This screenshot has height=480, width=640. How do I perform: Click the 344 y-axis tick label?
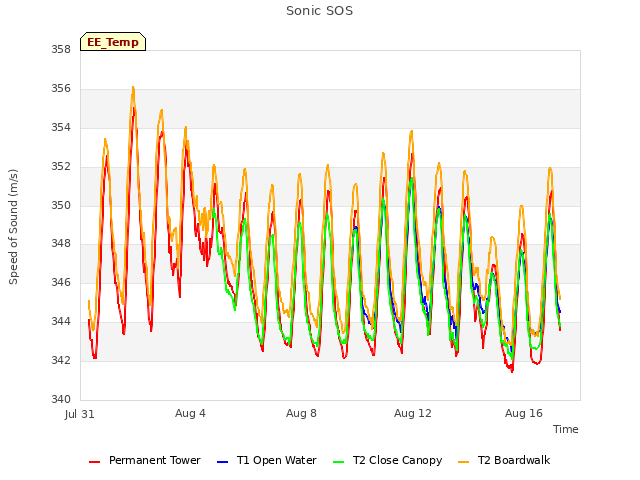pyautogui.click(x=61, y=322)
